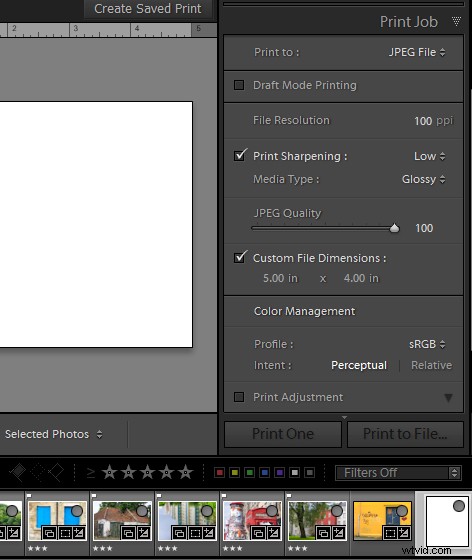
Task: Open color Profile sRGB dropdown
Action: (x=427, y=344)
